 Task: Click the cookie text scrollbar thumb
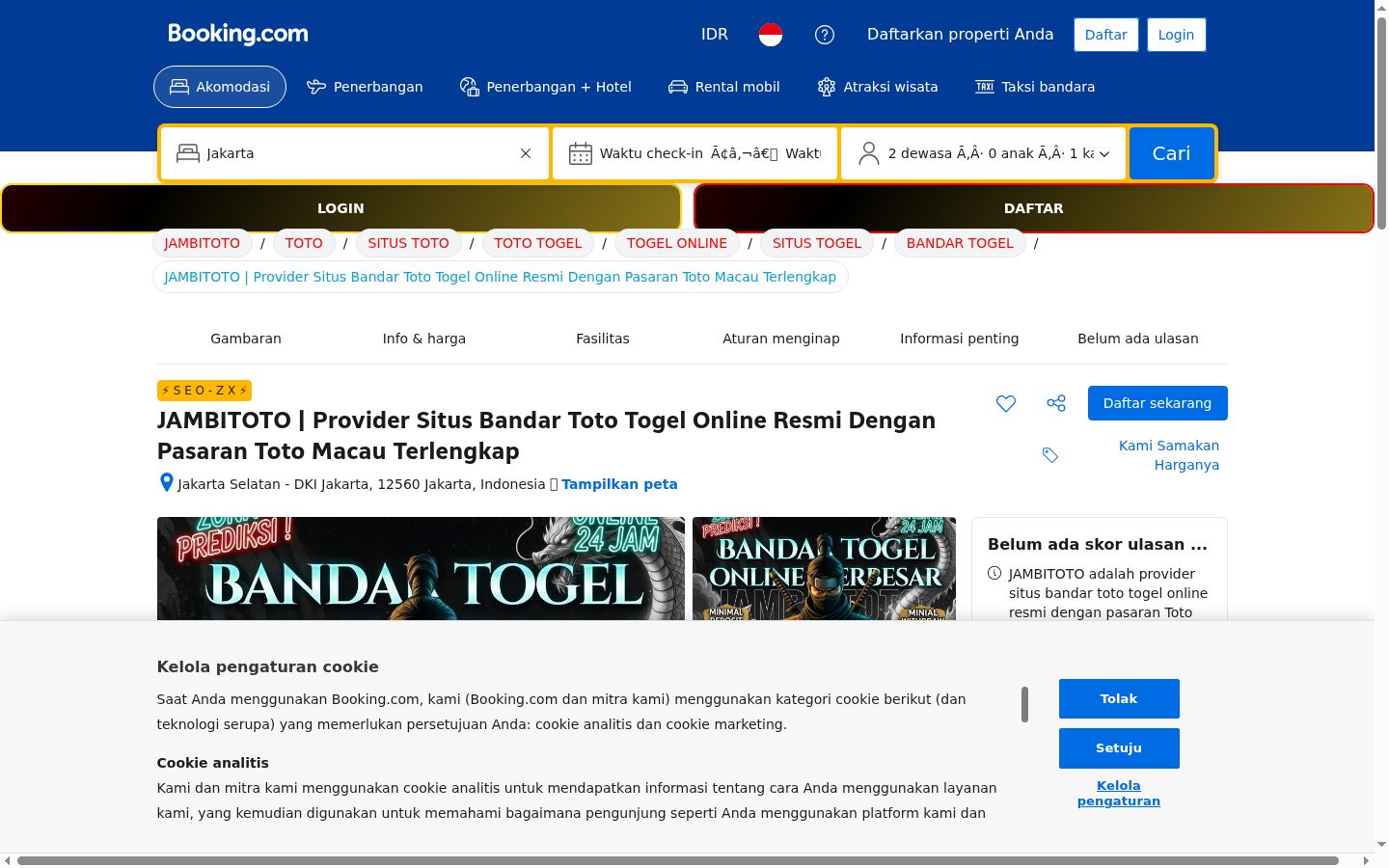pos(1024,704)
